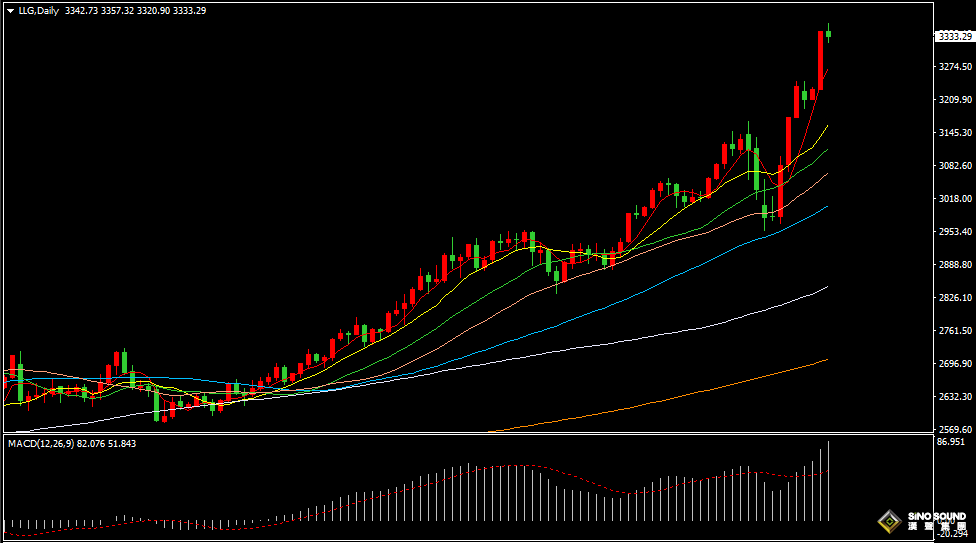Screen dimensions: 976x543
Task: Click the latest green candlestick at chart top
Action: [x=829, y=34]
